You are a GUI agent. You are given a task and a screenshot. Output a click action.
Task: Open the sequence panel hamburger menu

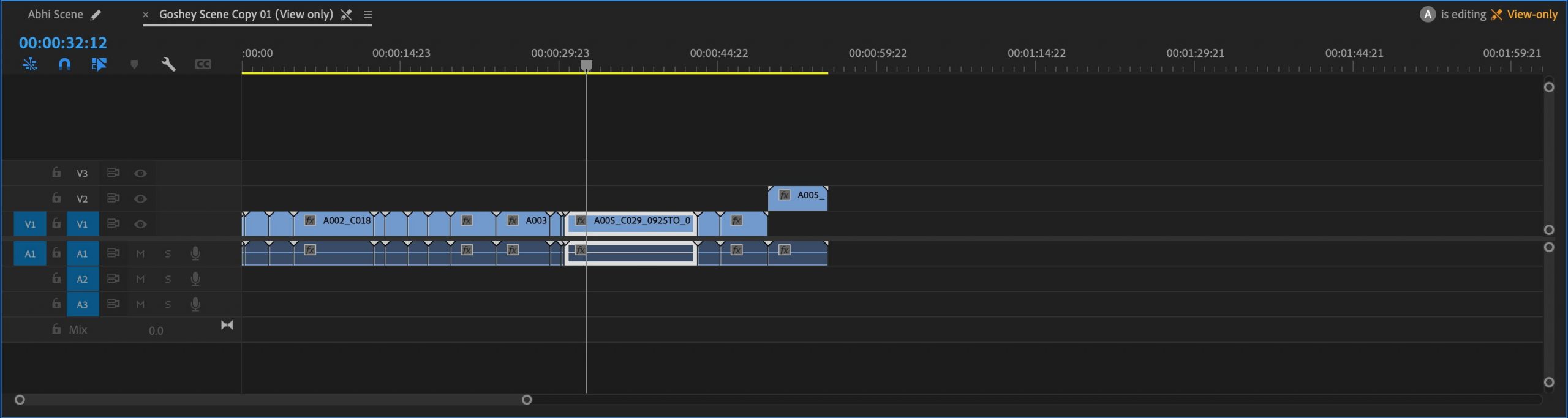(367, 15)
